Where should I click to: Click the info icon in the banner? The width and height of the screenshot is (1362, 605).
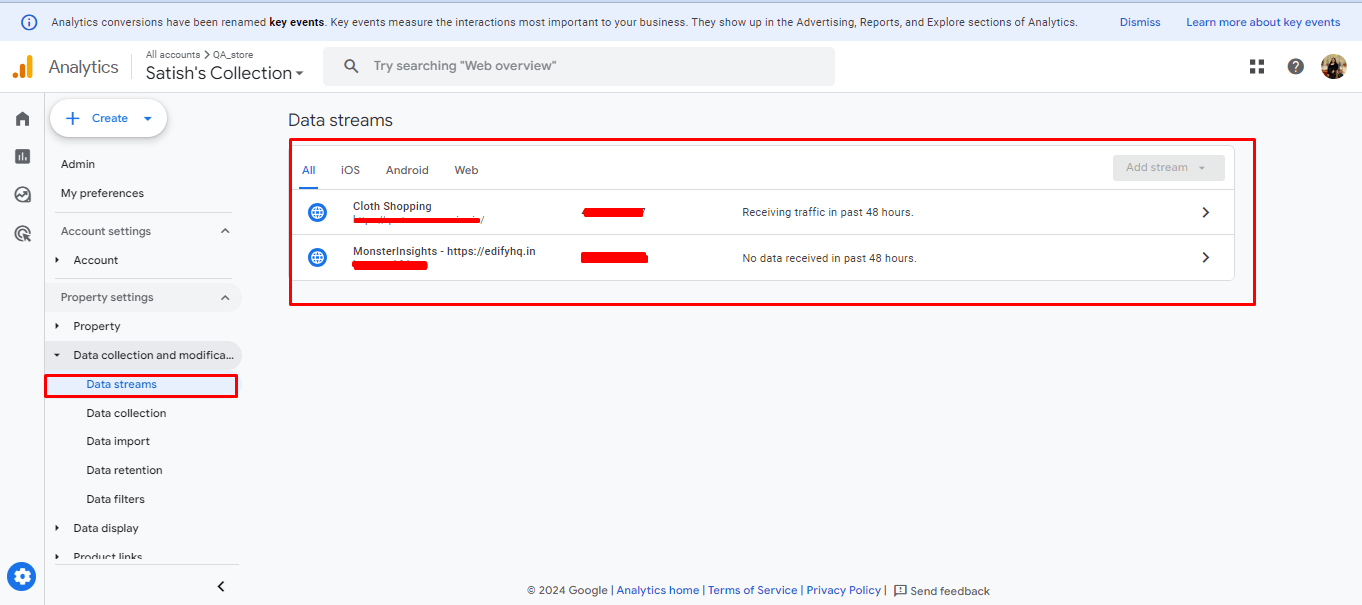tap(30, 22)
